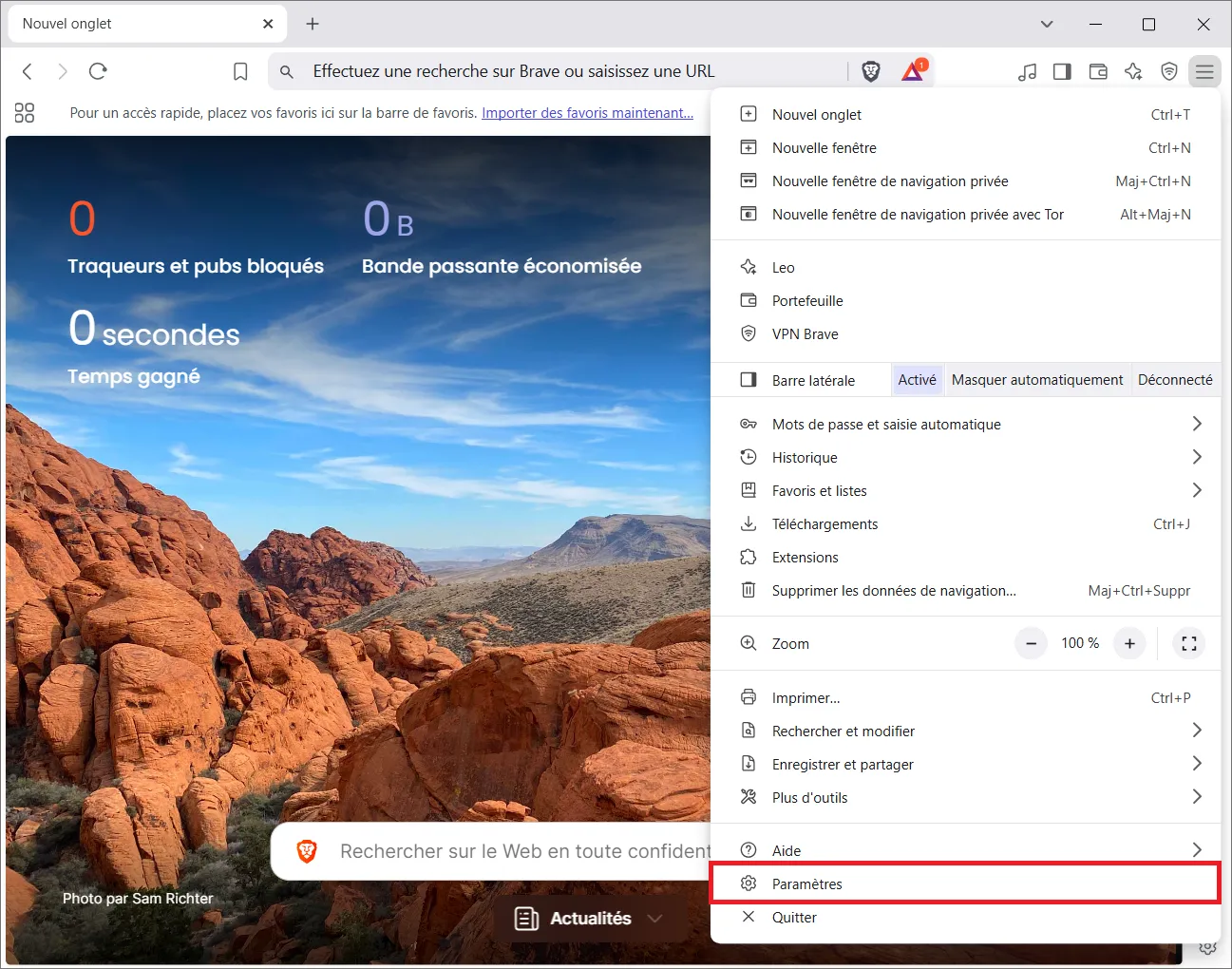
Task: Expand Rechercher et modifier submenu
Action: pos(1197,731)
